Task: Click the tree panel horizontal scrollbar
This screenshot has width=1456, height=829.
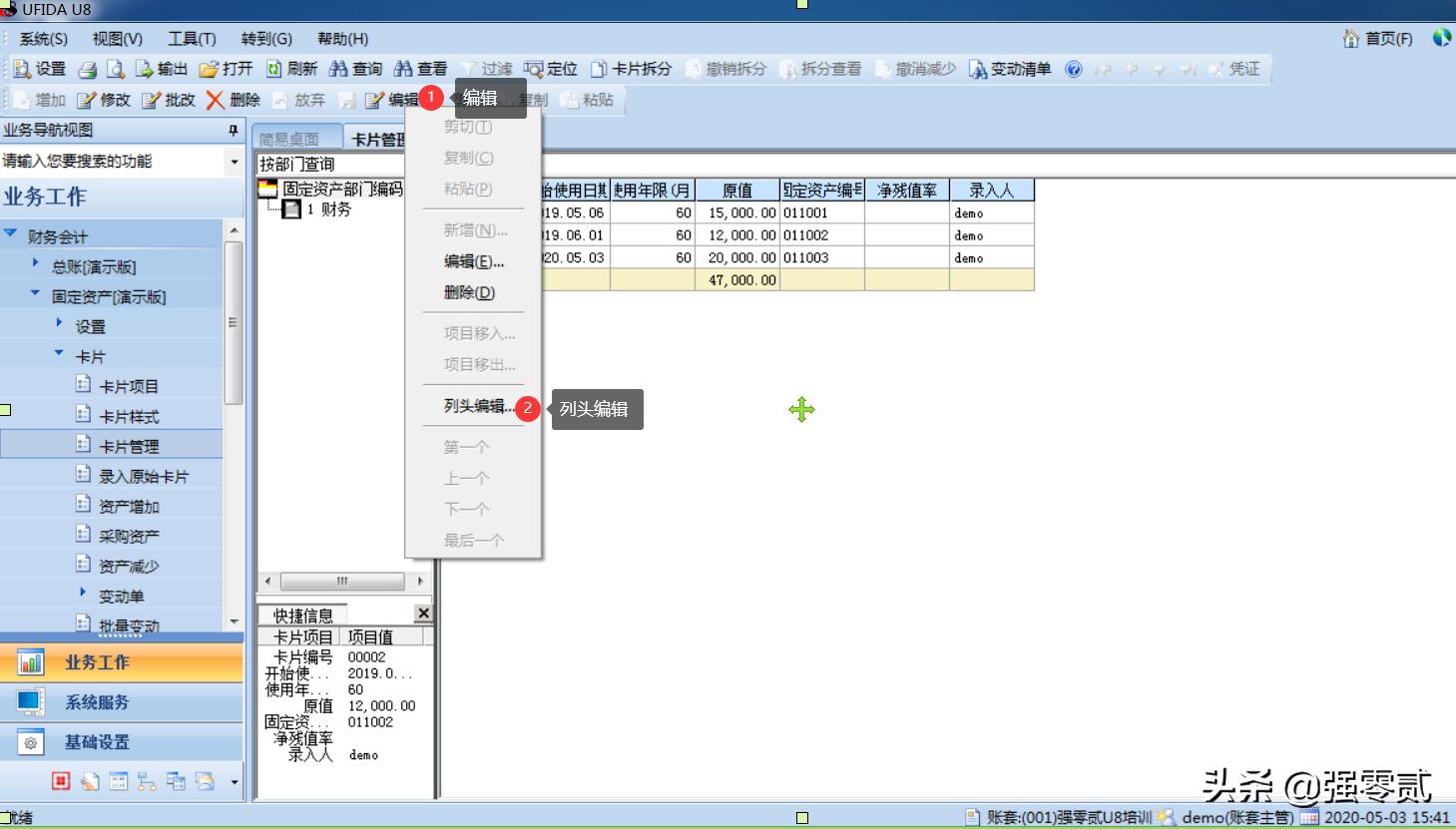Action: pyautogui.click(x=343, y=580)
